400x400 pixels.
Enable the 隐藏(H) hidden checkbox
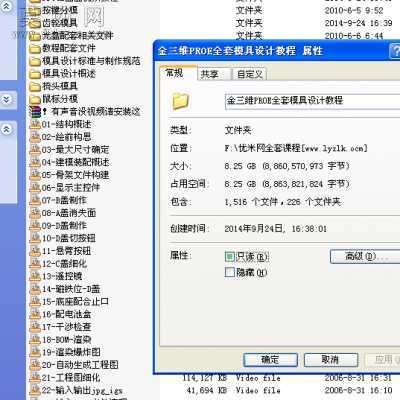point(230,272)
